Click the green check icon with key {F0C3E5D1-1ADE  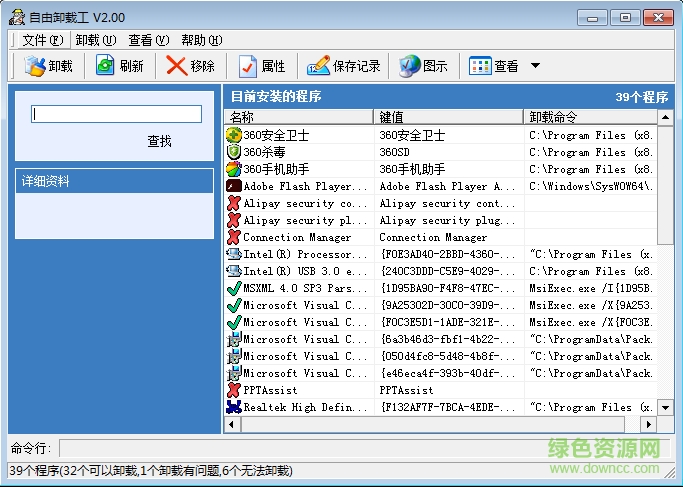[234, 322]
